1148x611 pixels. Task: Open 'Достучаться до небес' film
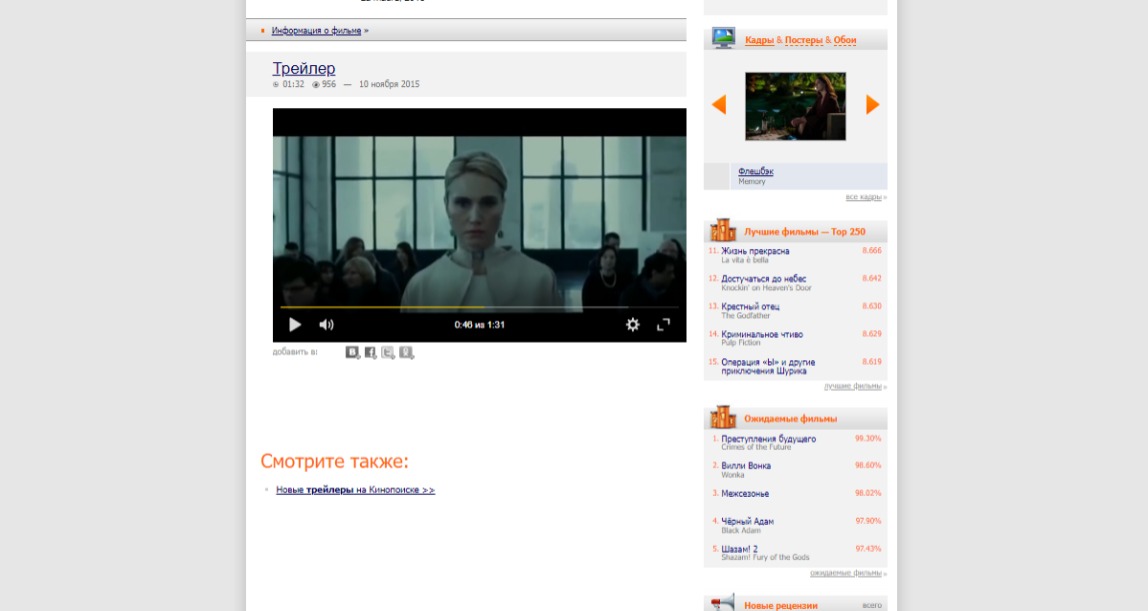(x=764, y=279)
